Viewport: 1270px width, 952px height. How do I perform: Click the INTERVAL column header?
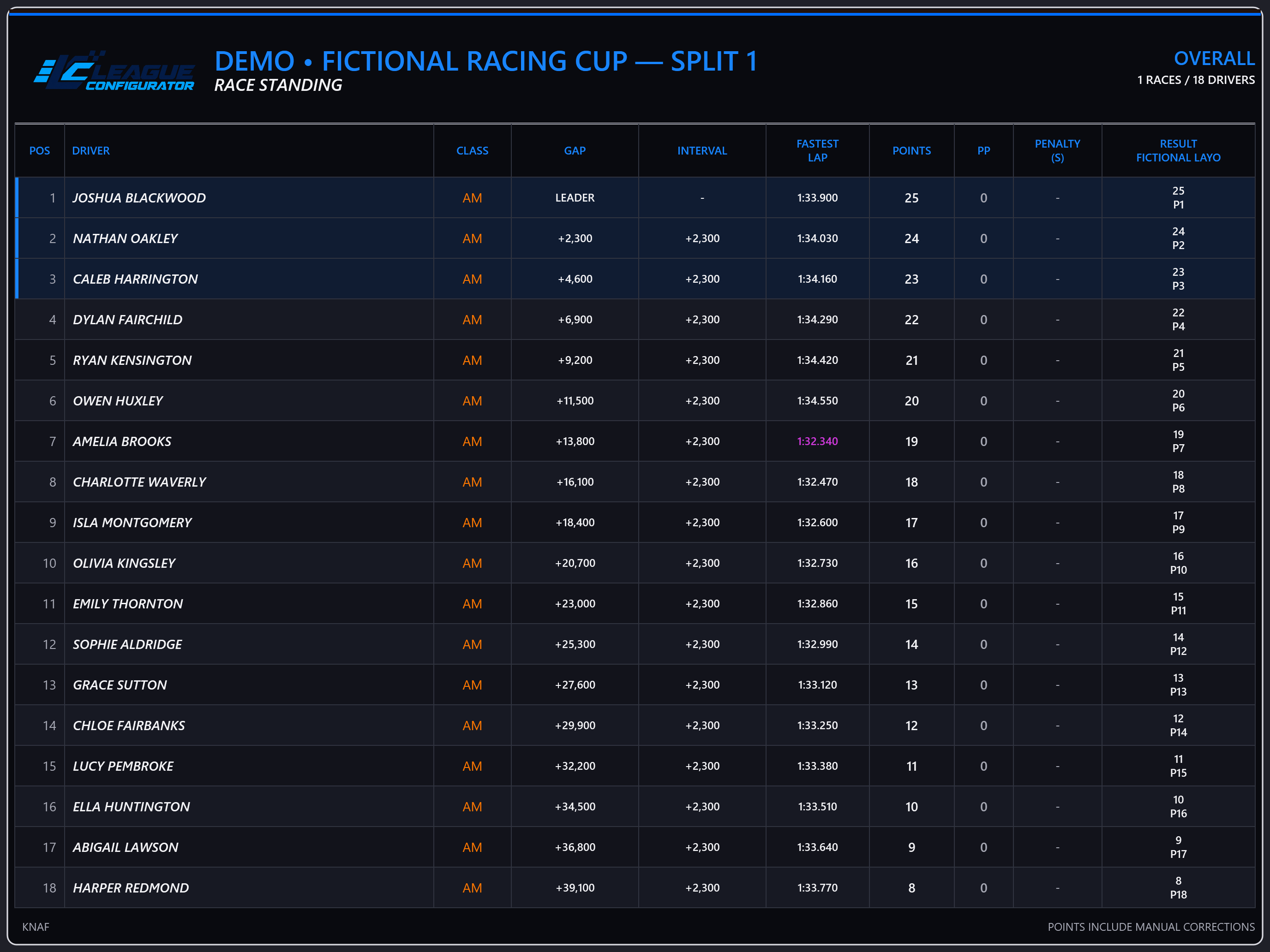[701, 150]
